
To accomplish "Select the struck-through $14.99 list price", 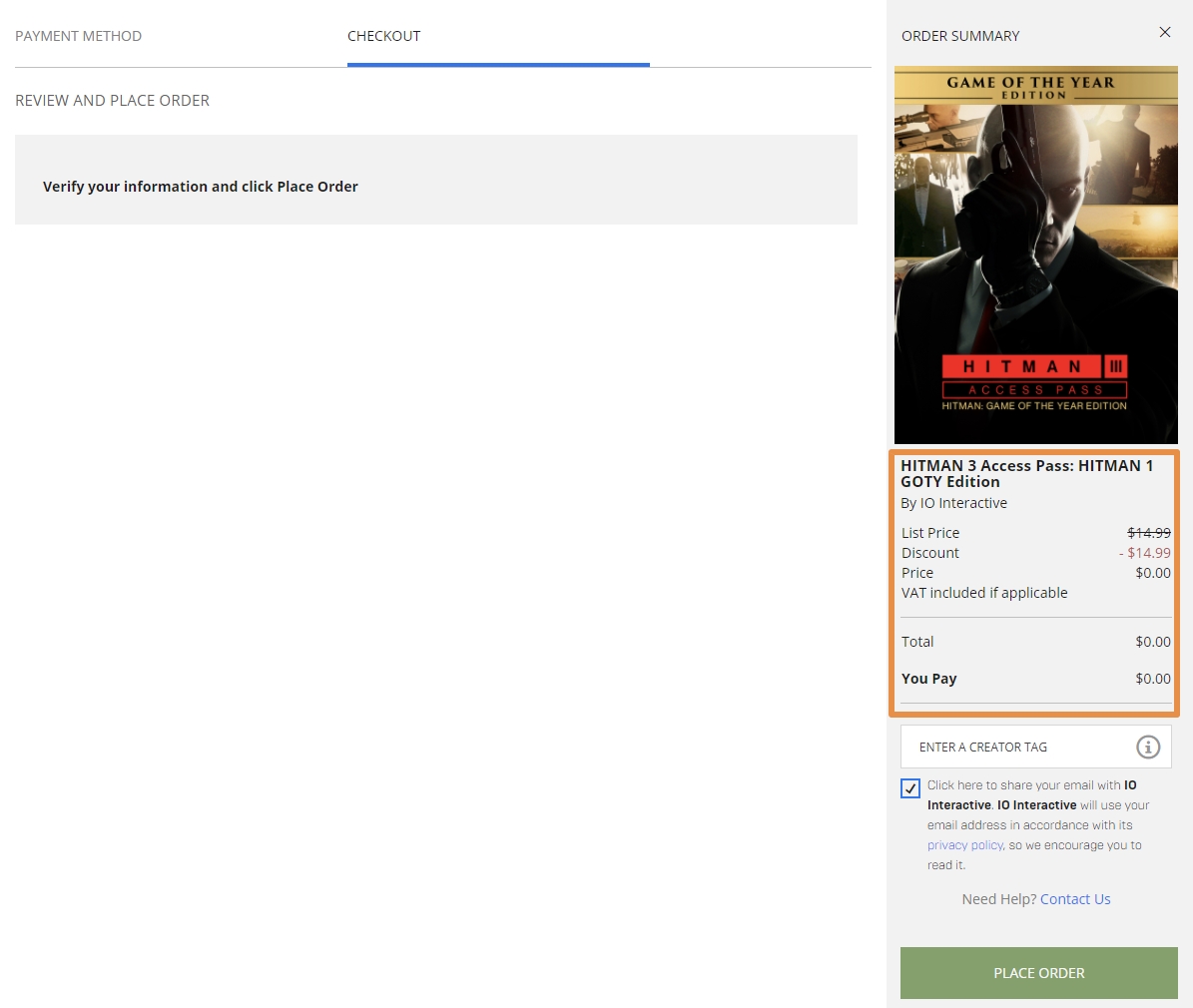I will (1148, 533).
